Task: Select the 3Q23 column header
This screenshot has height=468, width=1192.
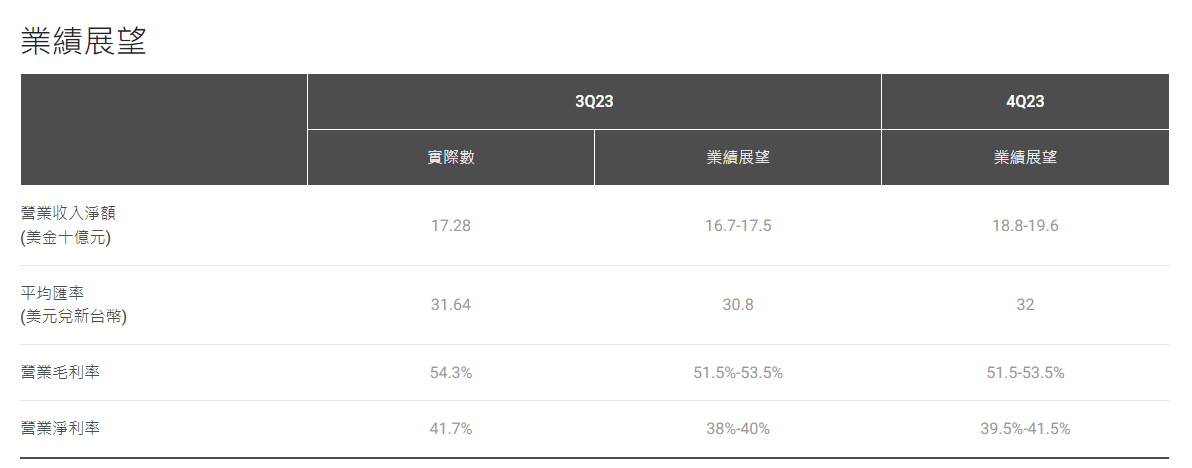Action: [x=594, y=101]
